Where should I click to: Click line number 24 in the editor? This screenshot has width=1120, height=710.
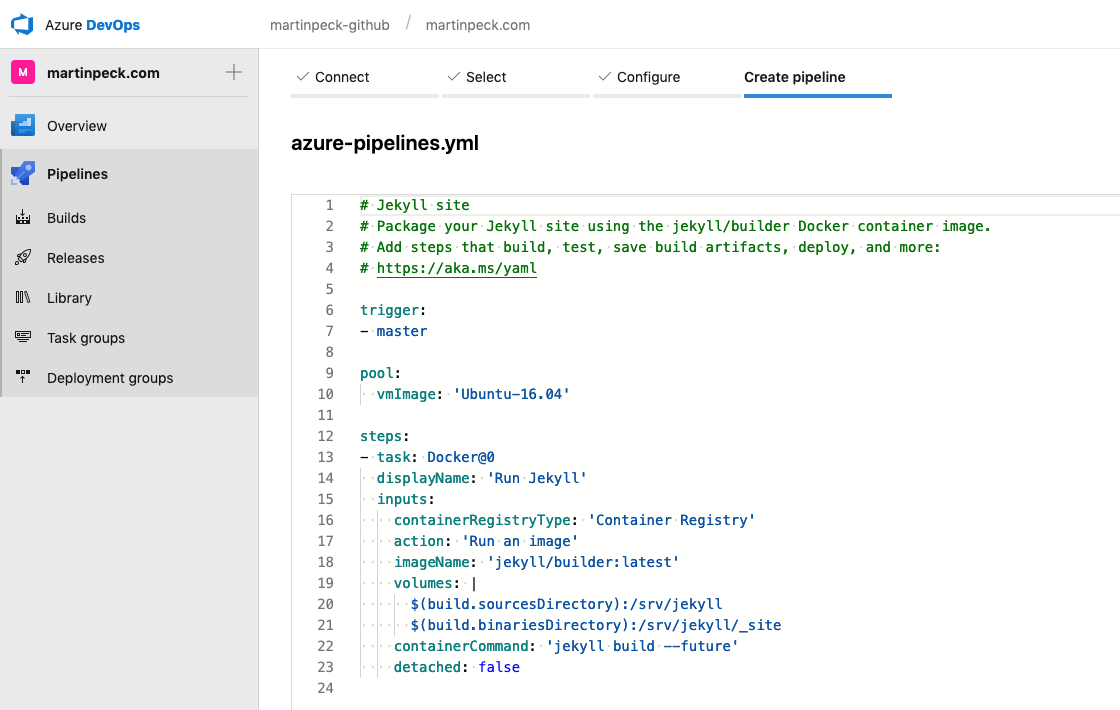coord(325,688)
